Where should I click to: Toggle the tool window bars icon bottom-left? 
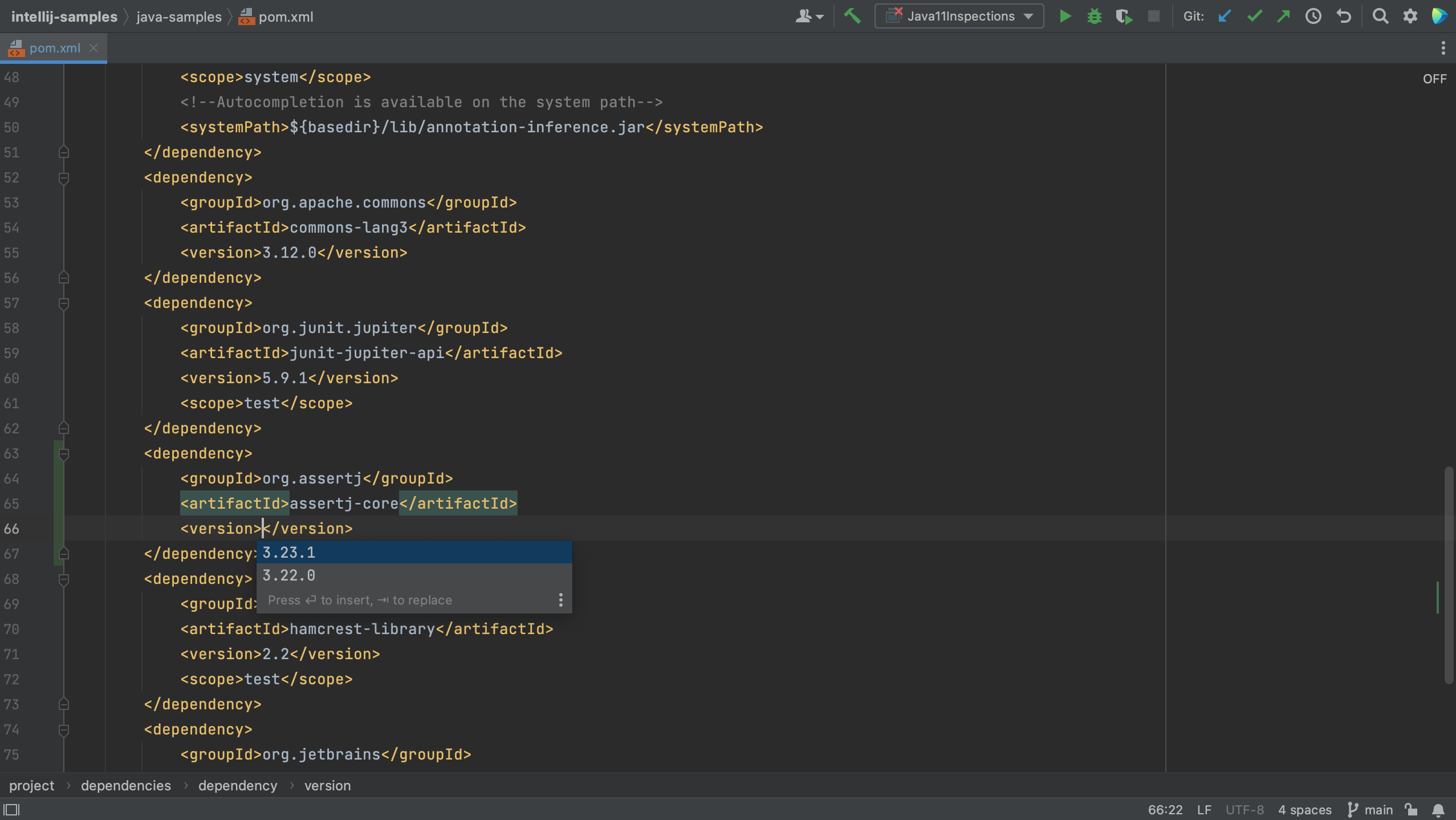point(13,809)
